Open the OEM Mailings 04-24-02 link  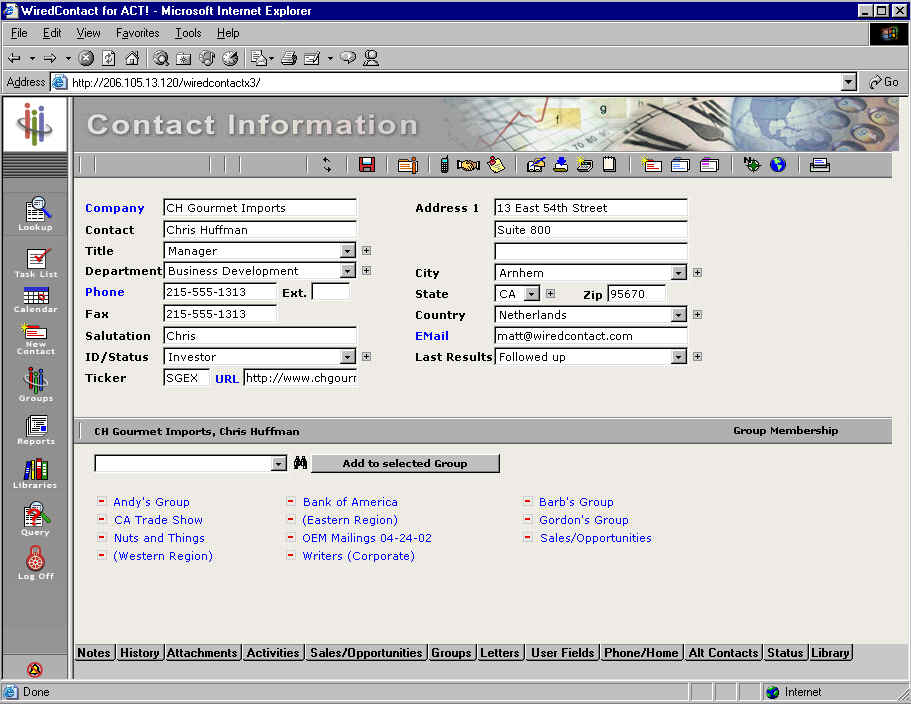(x=367, y=538)
